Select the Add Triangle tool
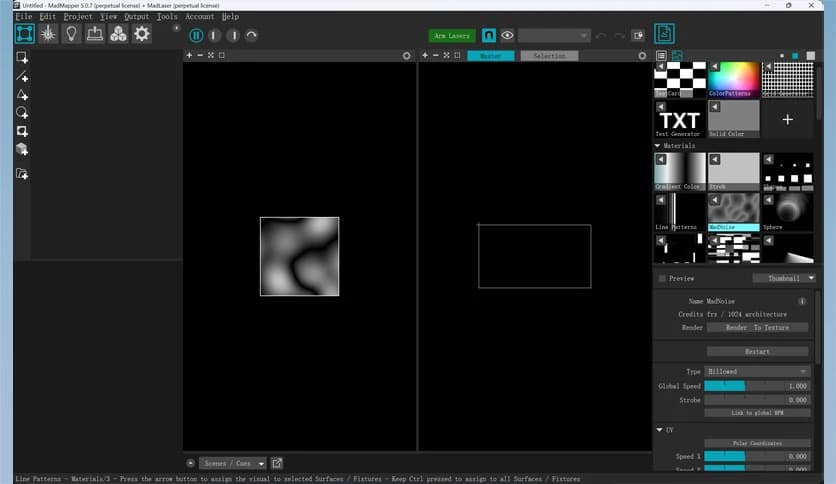 point(22,95)
